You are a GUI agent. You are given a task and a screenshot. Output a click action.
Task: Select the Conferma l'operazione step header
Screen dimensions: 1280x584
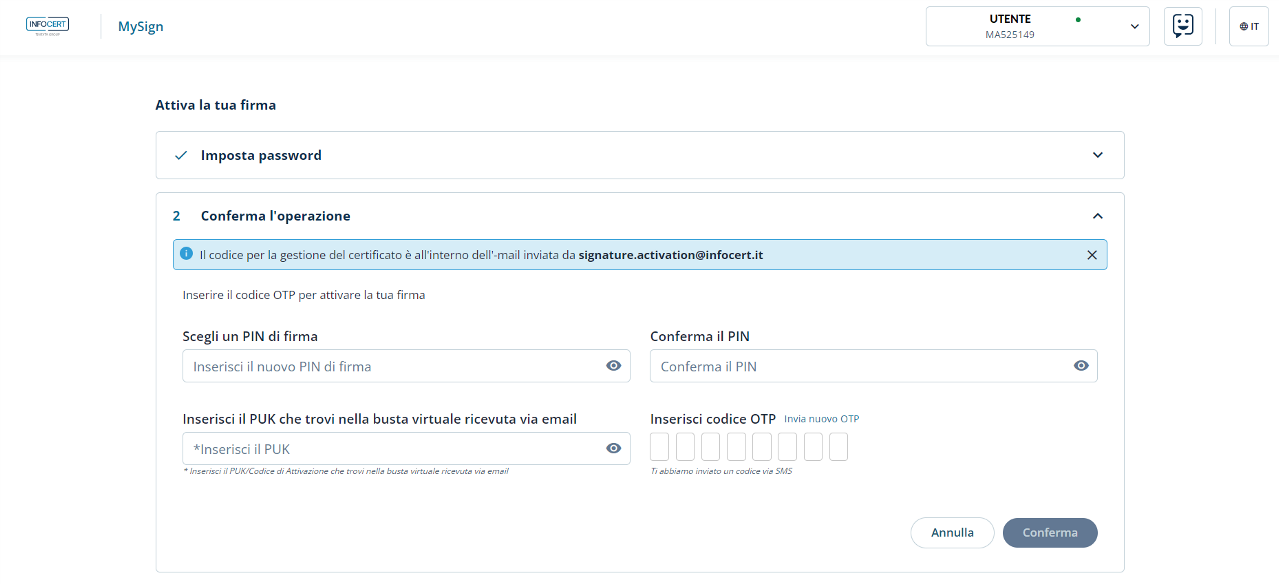tap(275, 216)
